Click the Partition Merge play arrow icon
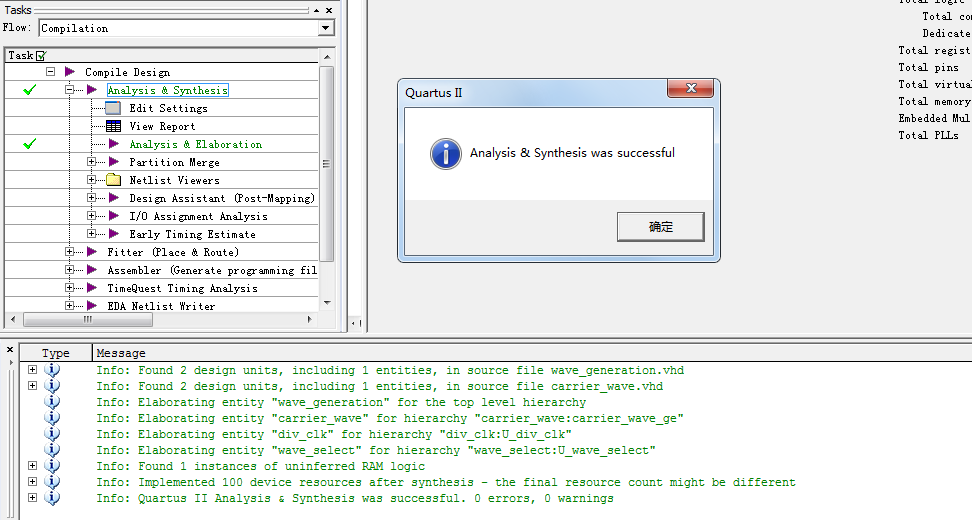Viewport: 972px width, 520px height. click(x=113, y=162)
